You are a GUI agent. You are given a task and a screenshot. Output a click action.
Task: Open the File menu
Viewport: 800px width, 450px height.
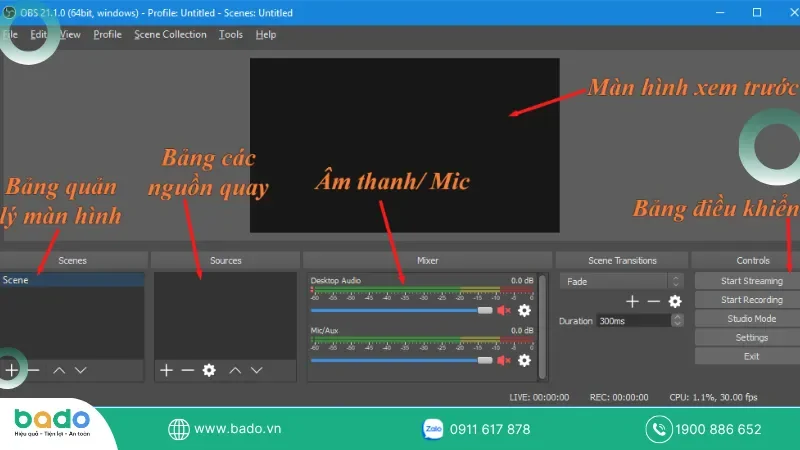click(10, 35)
